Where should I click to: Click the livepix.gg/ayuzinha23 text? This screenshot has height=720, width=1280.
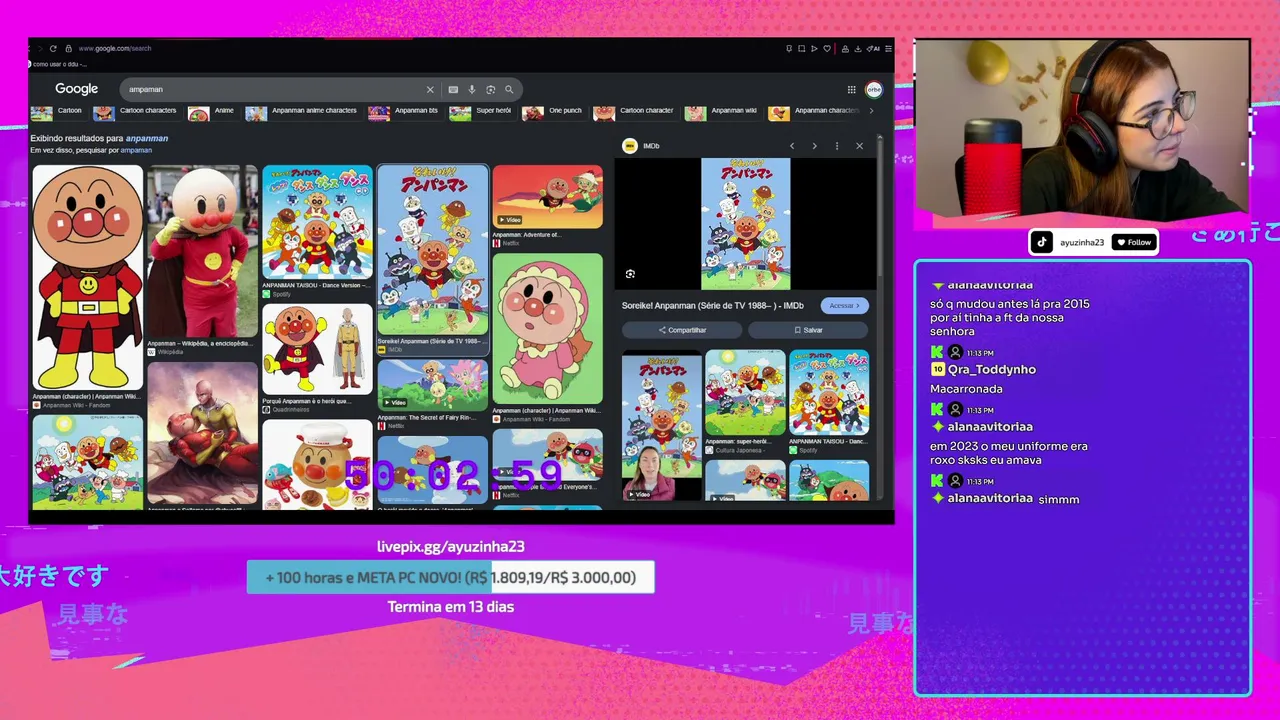click(x=450, y=547)
